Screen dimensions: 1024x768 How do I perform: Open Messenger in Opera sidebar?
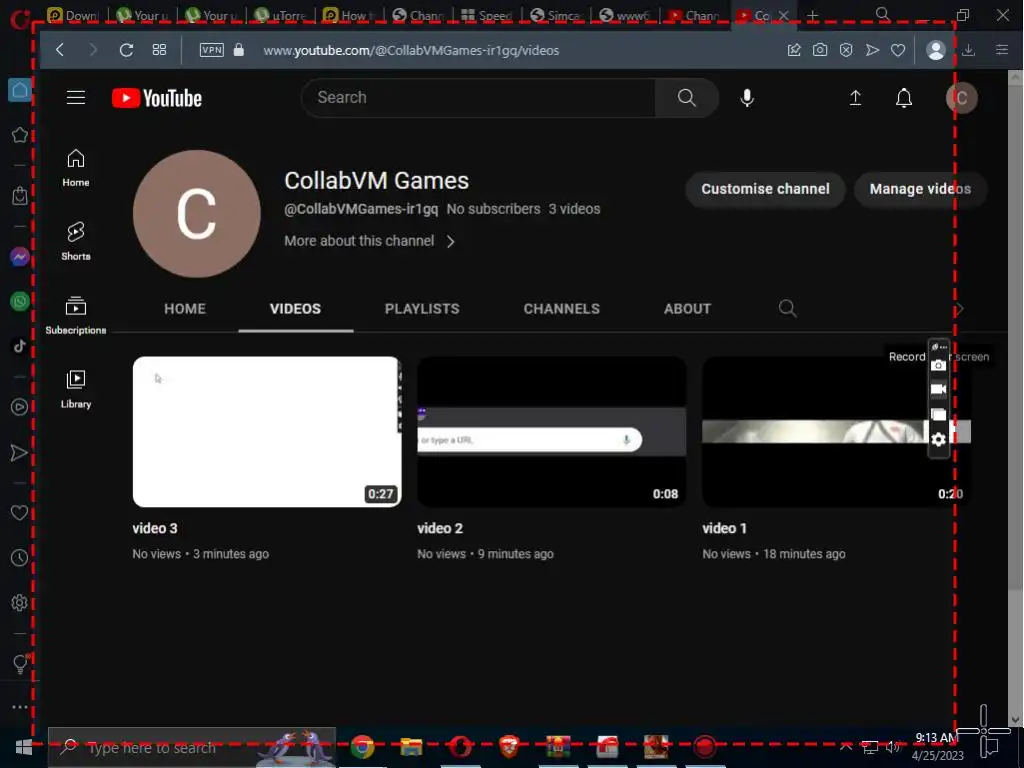point(20,257)
